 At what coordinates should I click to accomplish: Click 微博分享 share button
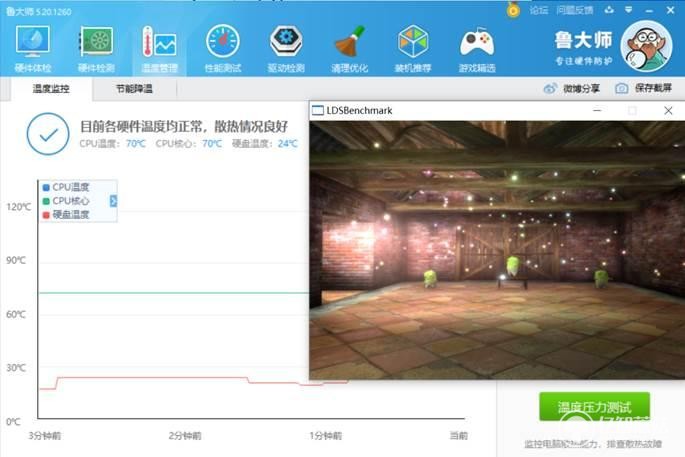click(571, 89)
